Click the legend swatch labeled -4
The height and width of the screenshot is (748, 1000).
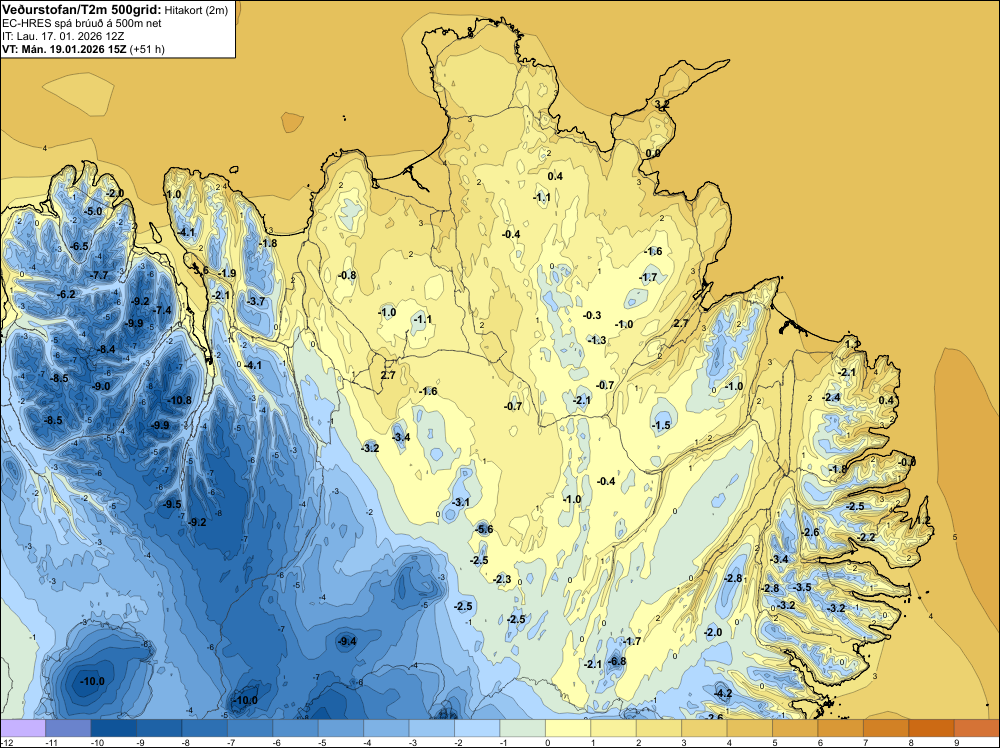click(386, 728)
